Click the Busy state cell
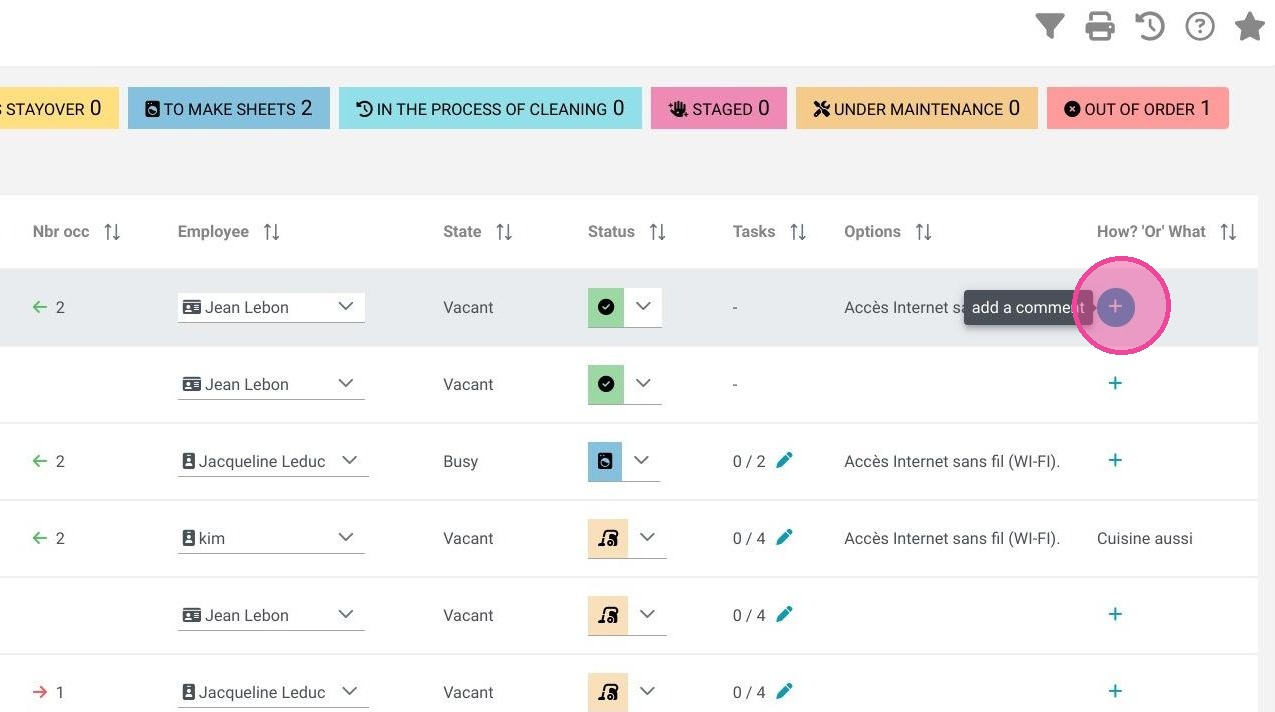Screen dimensions: 1275x712 [x=461, y=461]
